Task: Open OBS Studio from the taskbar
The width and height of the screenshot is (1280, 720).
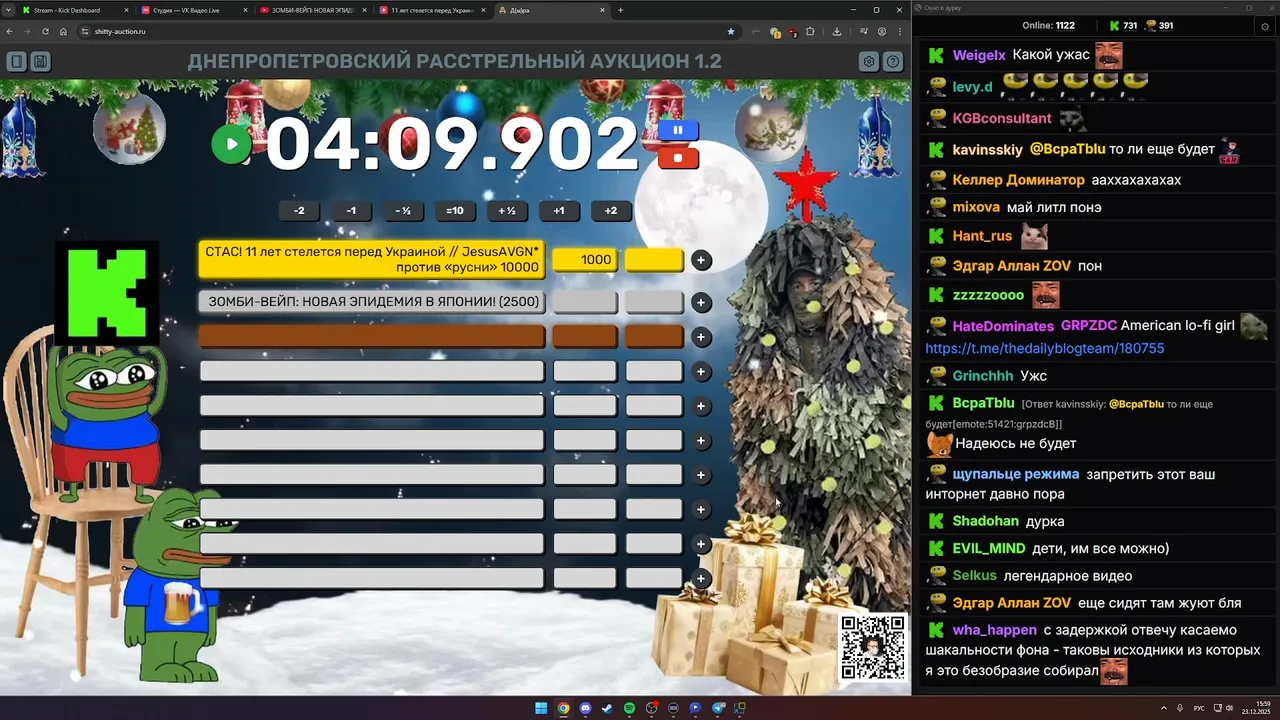Action: coord(652,708)
